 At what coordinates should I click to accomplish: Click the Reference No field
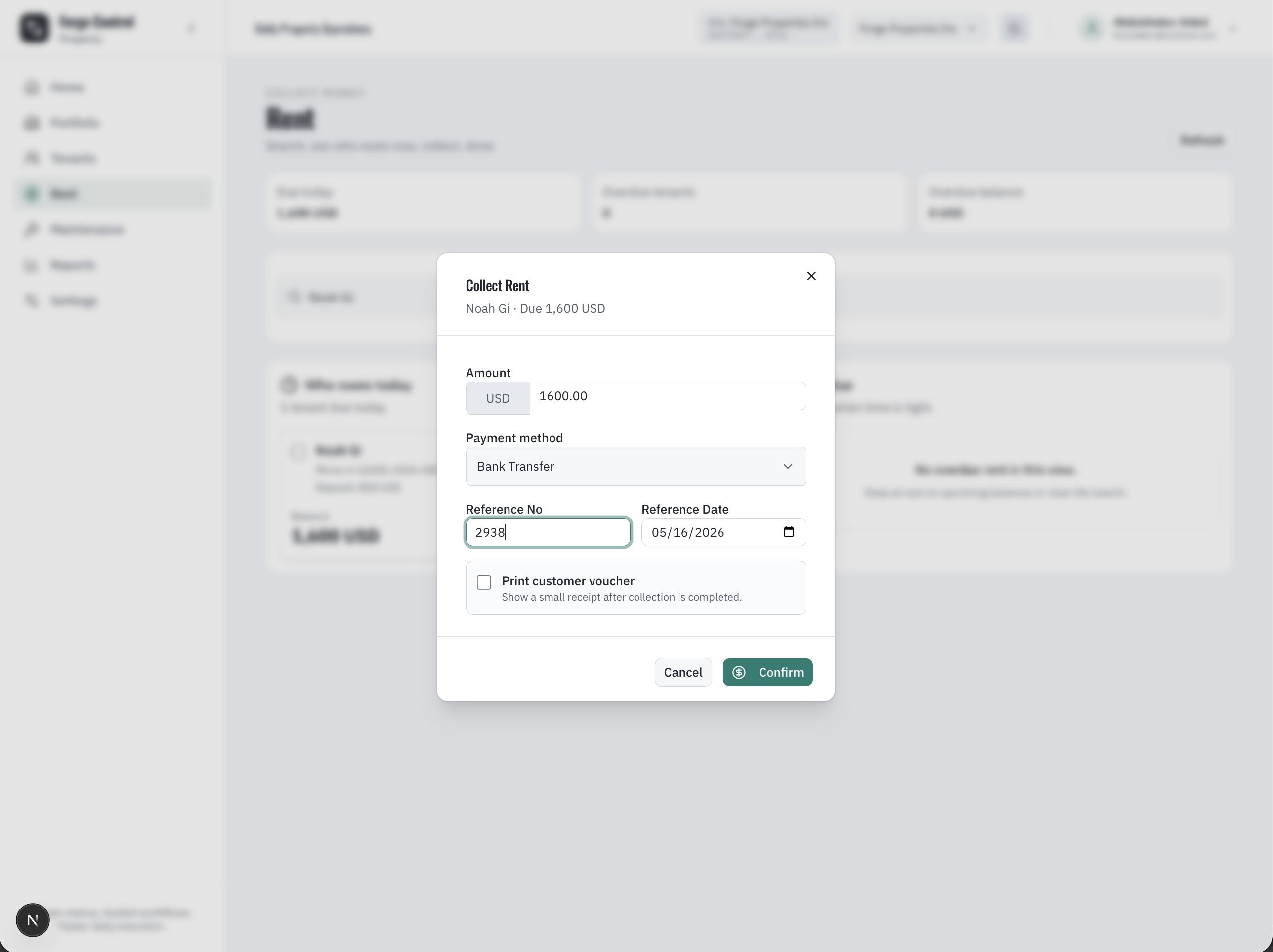[x=548, y=532]
